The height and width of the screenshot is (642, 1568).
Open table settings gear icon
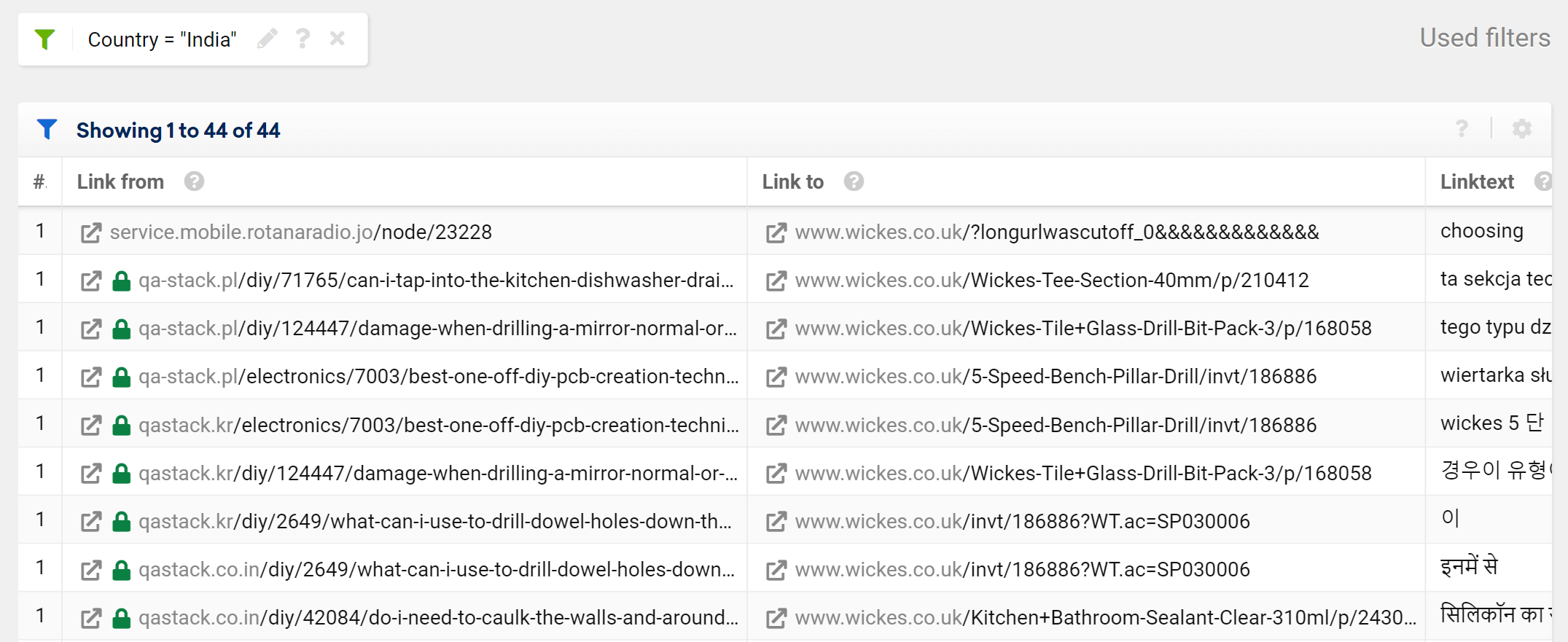1522,129
